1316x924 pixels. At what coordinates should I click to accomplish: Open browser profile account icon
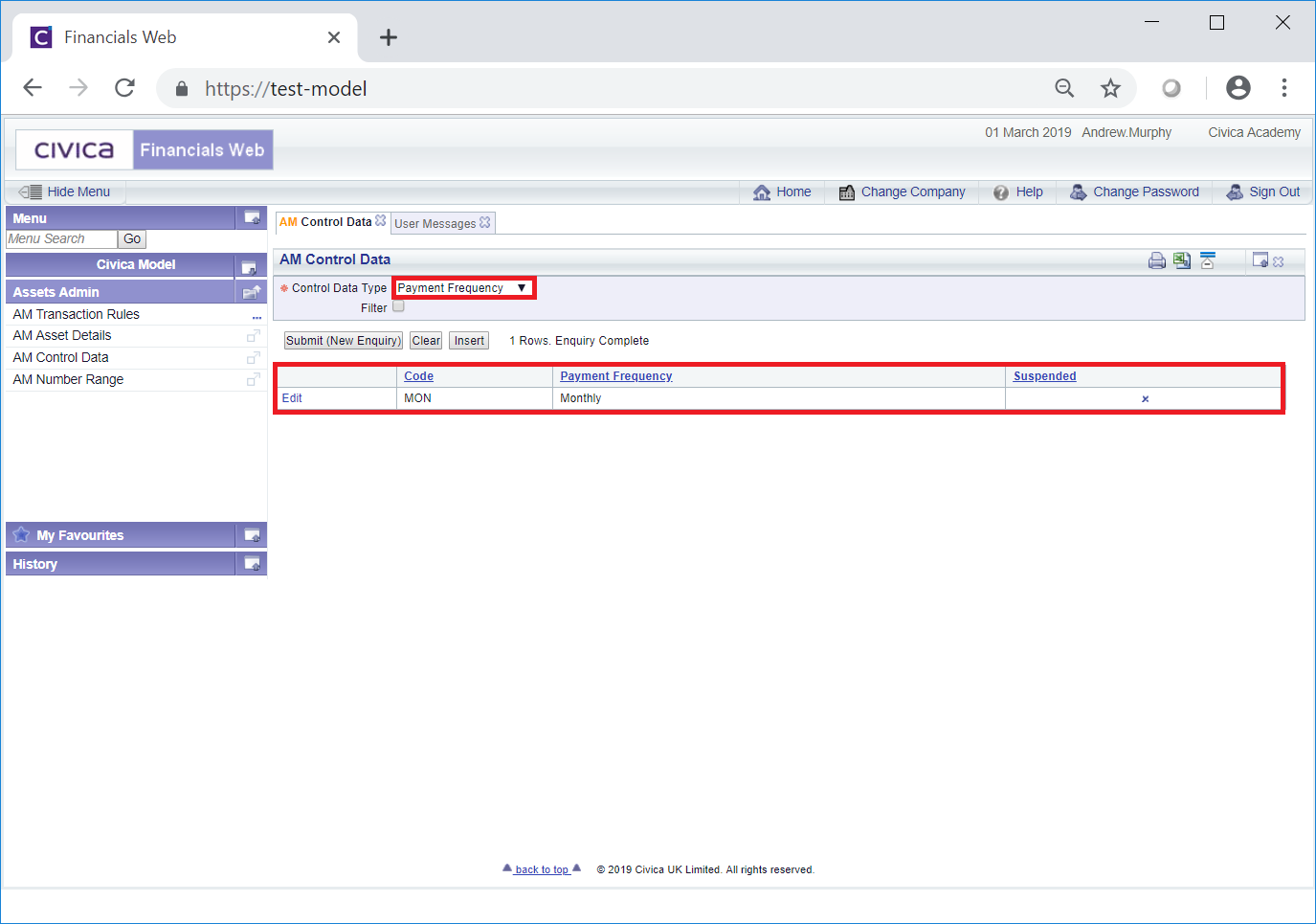(1238, 88)
